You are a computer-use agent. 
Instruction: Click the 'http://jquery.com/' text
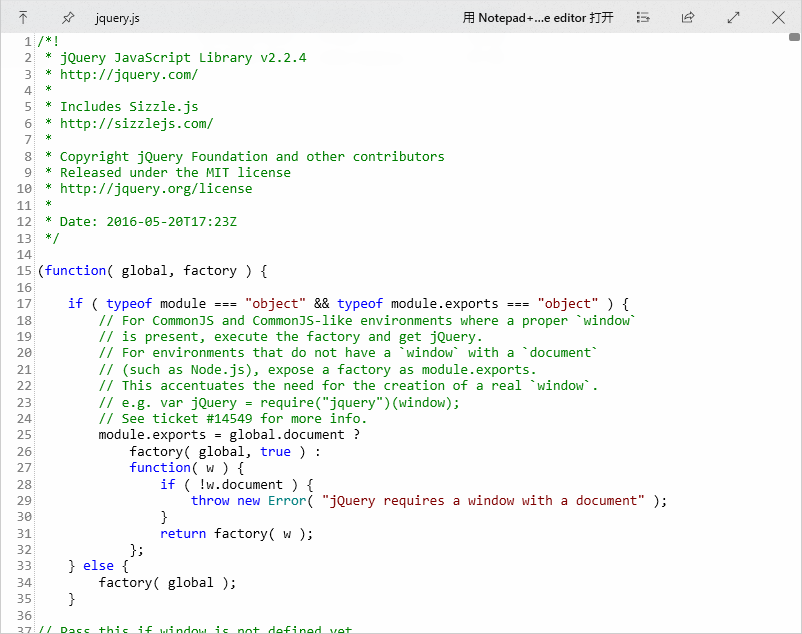coord(129,75)
